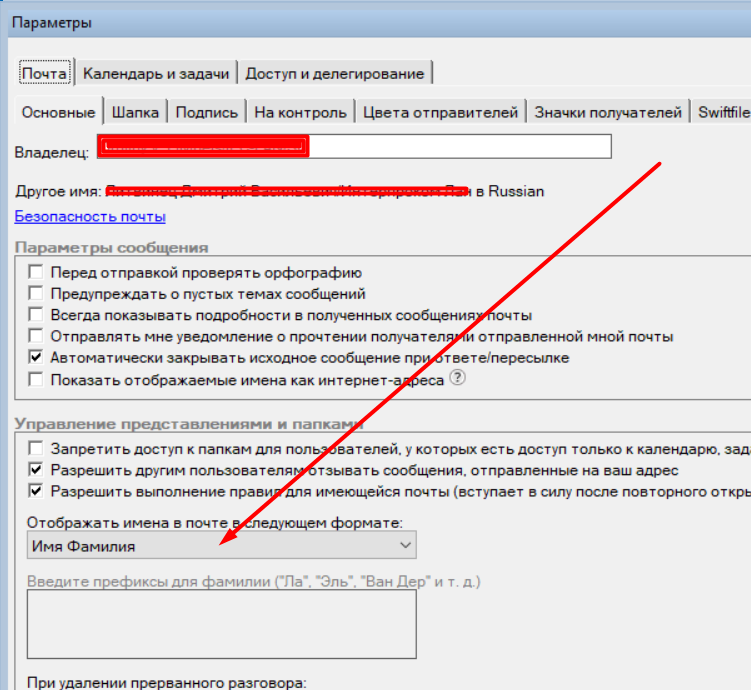
Task: Open the Календарь и задачи tab
Action: coord(156,73)
